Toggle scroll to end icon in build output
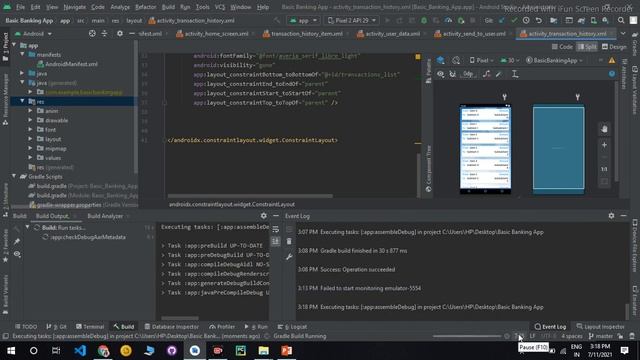Viewport: 640px width, 360px height. coord(276,241)
